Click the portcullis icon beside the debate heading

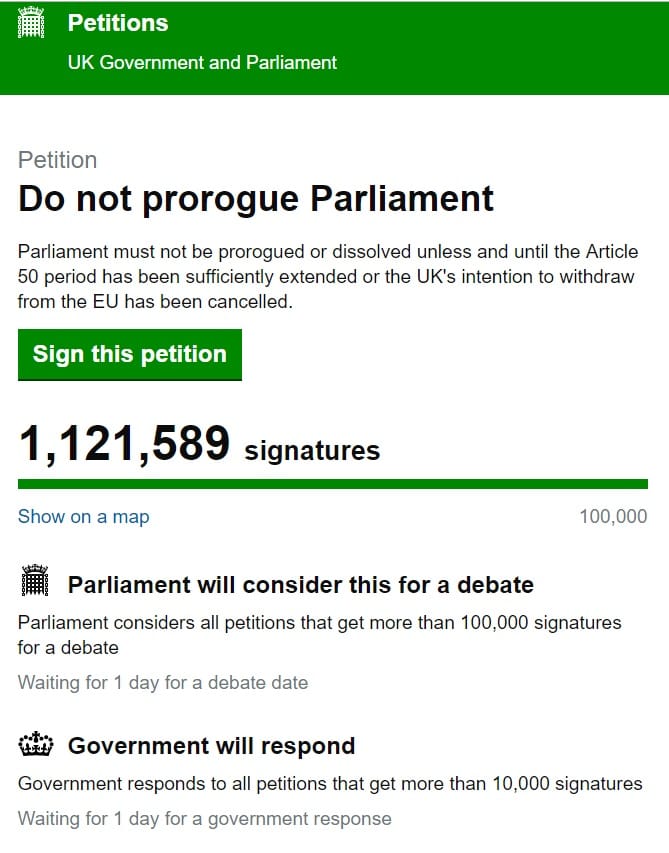(35, 580)
